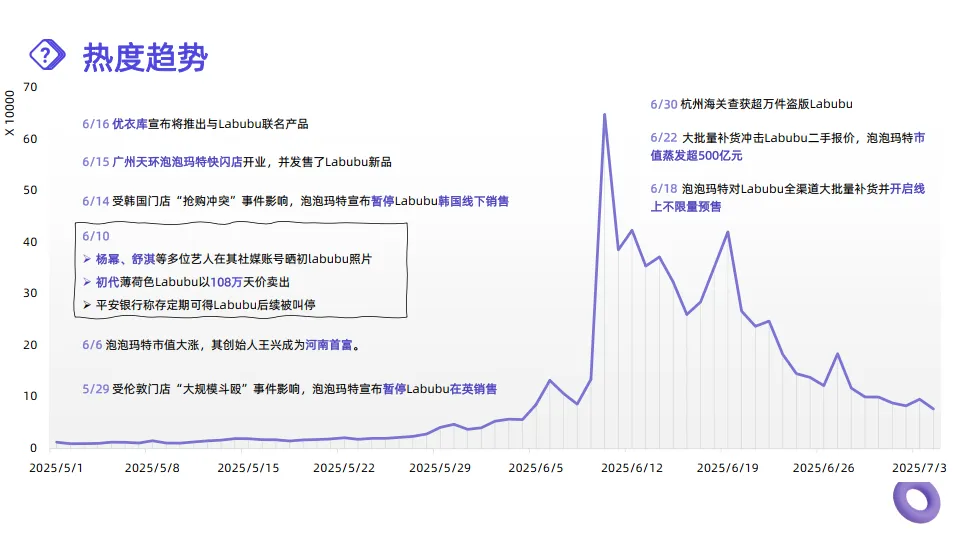This screenshot has width=960, height=540.
Task: Click the y-axis value 70
Action: [30, 87]
